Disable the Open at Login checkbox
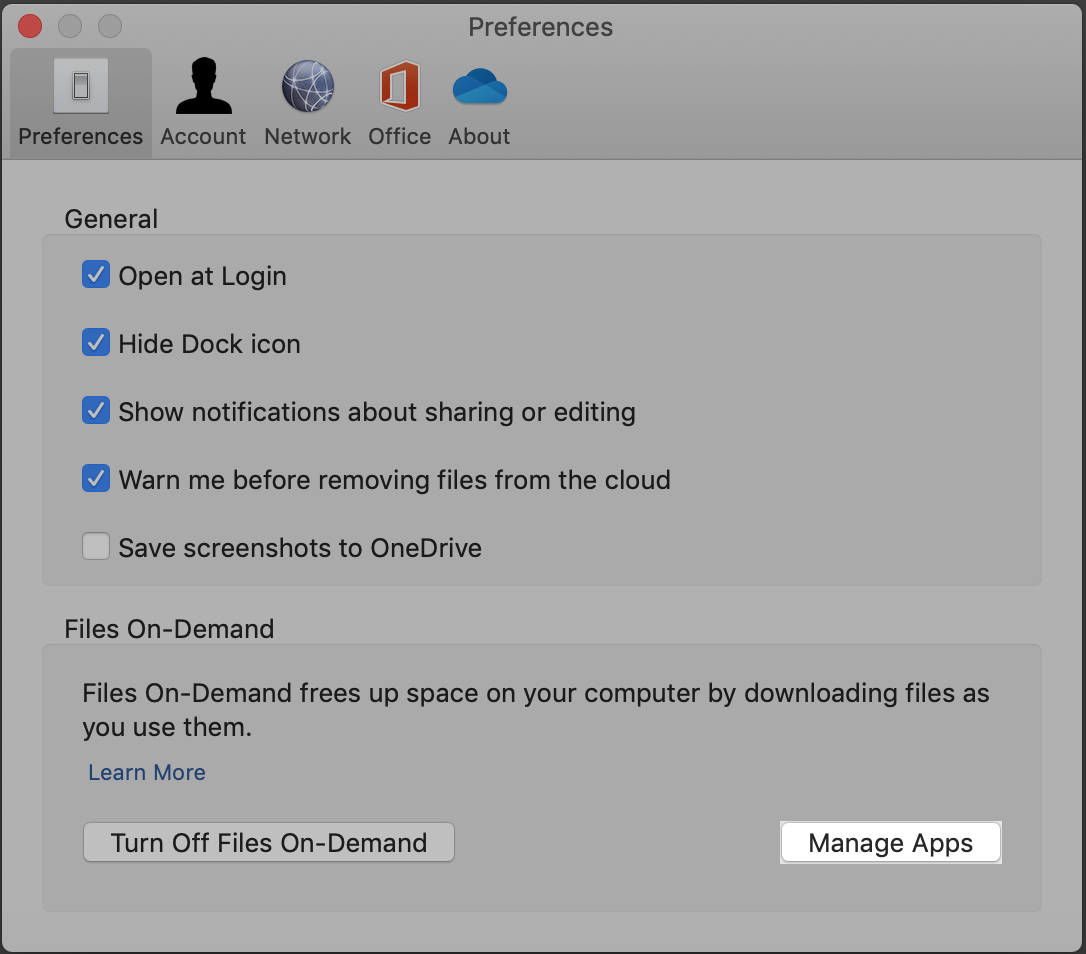This screenshot has height=954, width=1086. 96,275
